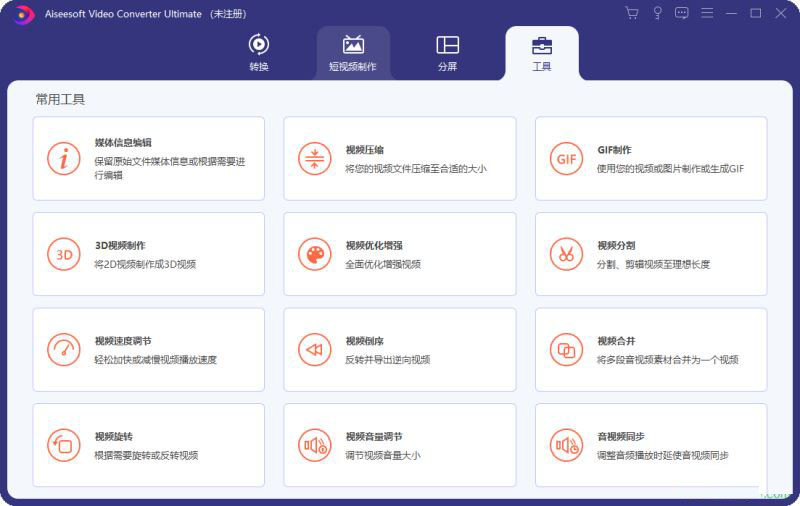
Task: Click description 分割、剪辑视频至理想长度
Action: 653,264
